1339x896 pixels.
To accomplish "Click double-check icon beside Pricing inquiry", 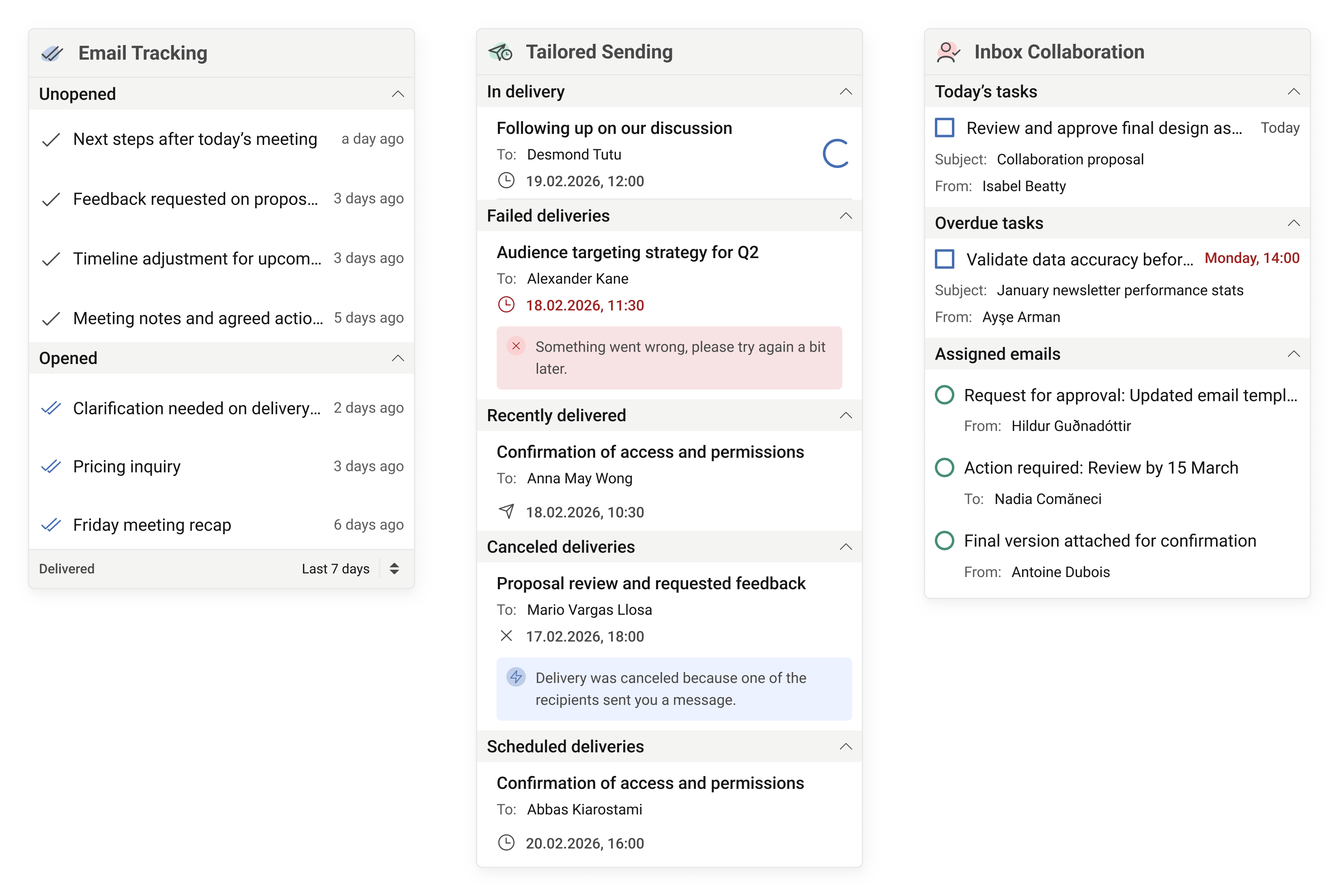I will (x=52, y=466).
